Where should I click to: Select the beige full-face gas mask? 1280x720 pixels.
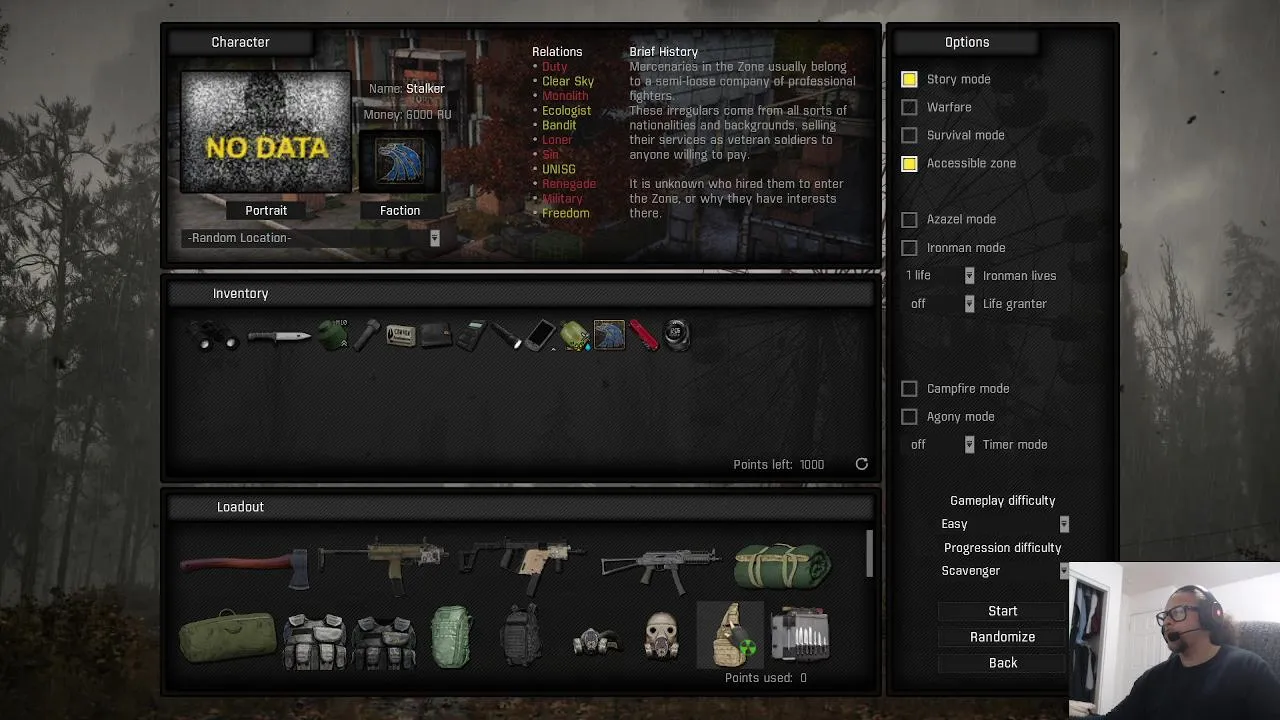661,637
